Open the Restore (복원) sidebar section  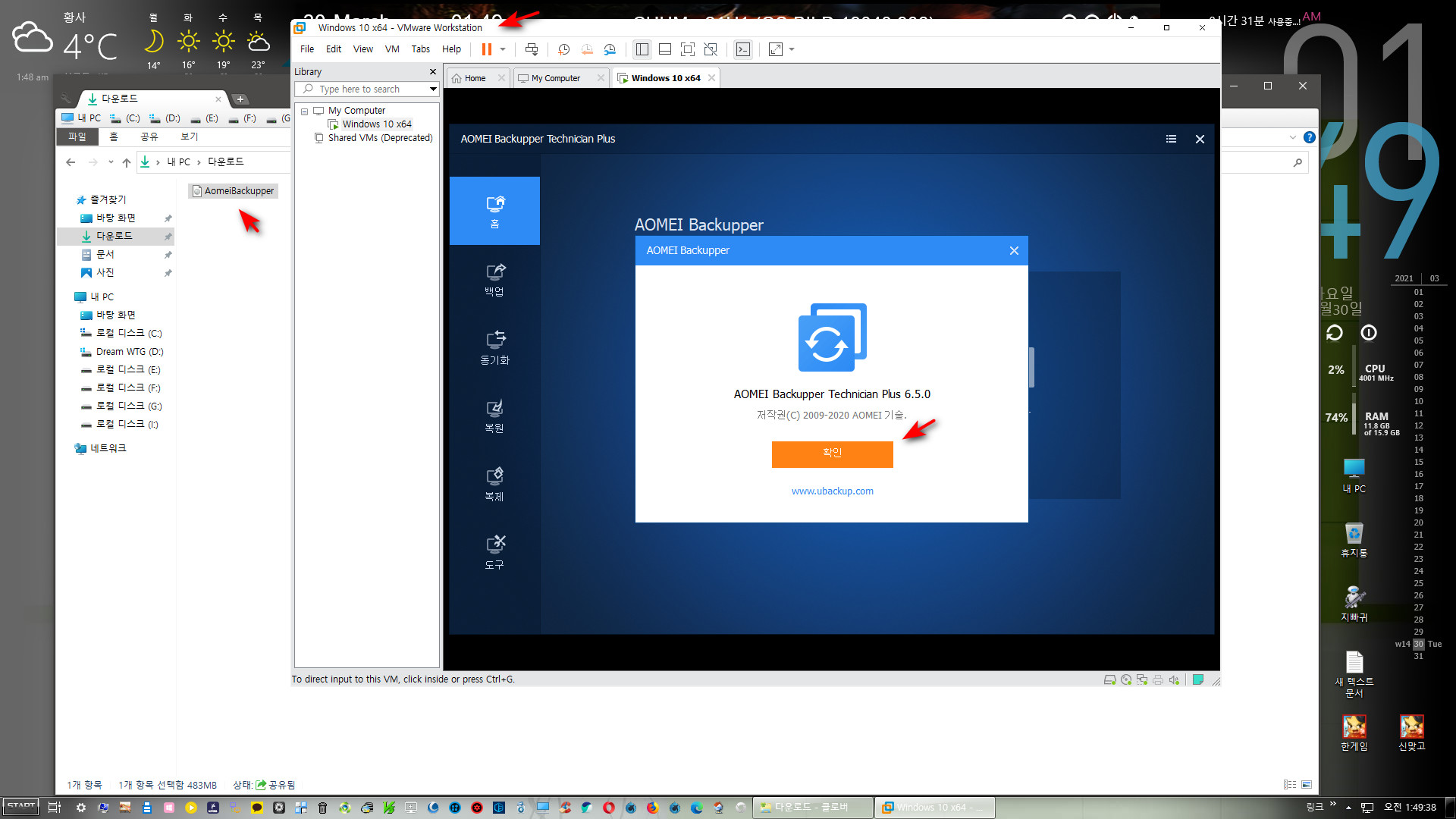(494, 416)
